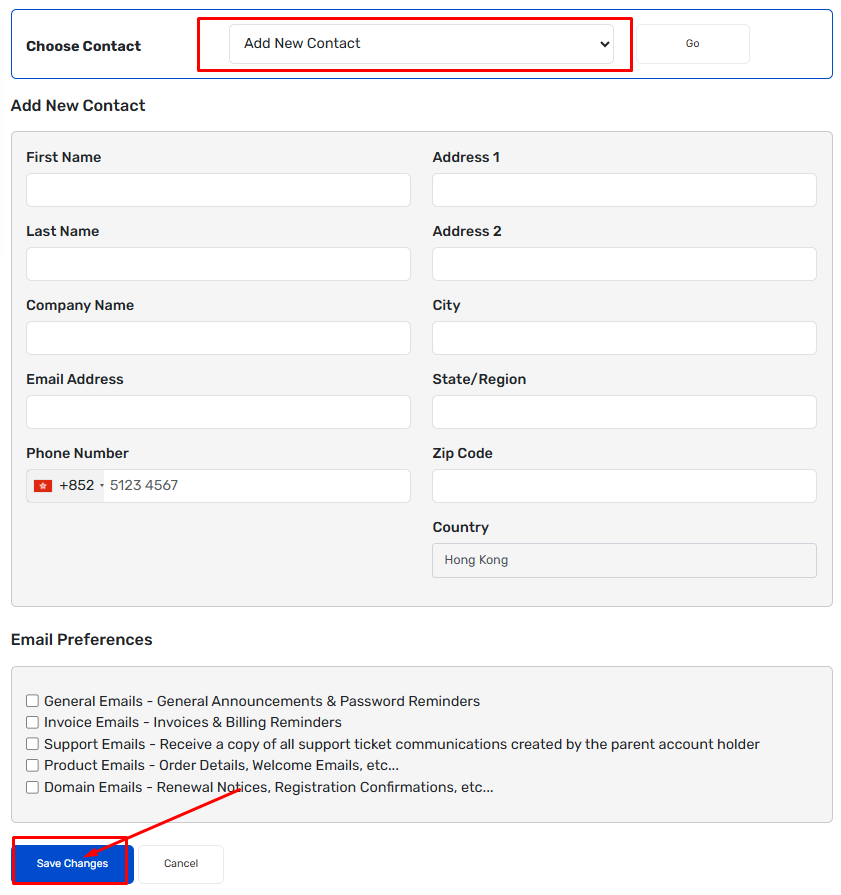Click the Email Address field
Screen dimensions: 841x895
[x=218, y=412]
